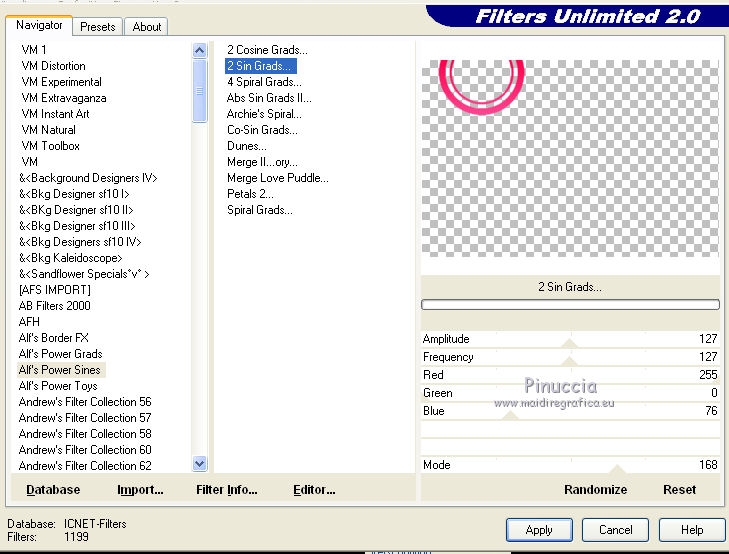729x554 pixels.
Task: Select the bare VM category
Action: 29,162
